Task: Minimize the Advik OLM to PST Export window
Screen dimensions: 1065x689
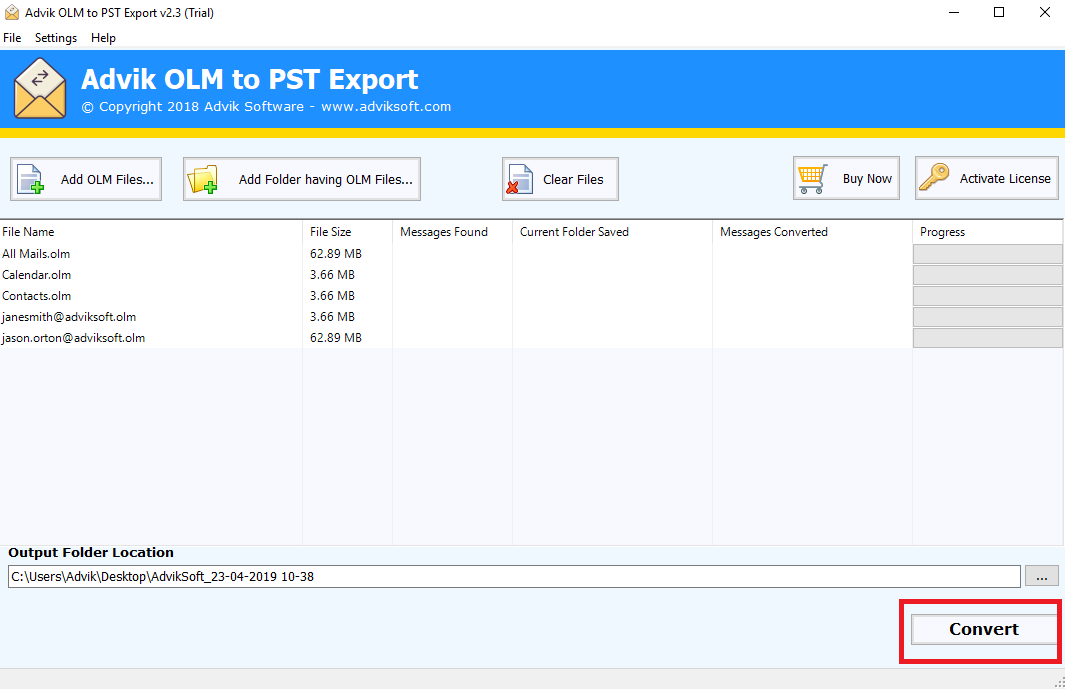Action: (x=954, y=13)
